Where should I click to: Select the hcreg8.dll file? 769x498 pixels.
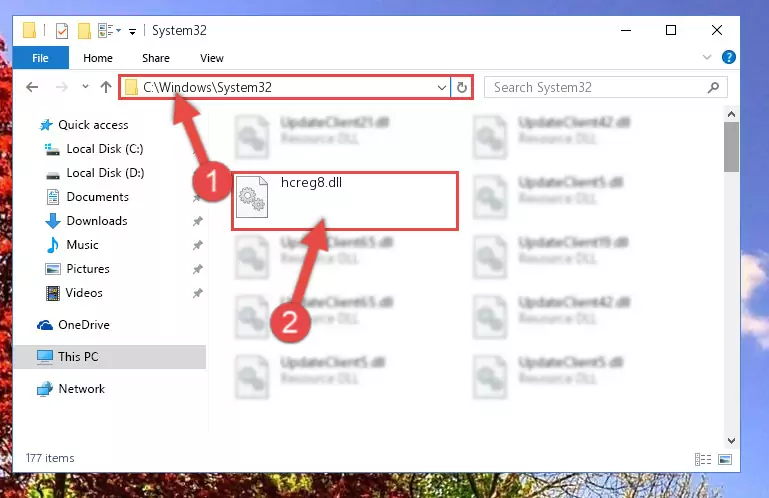(345, 201)
